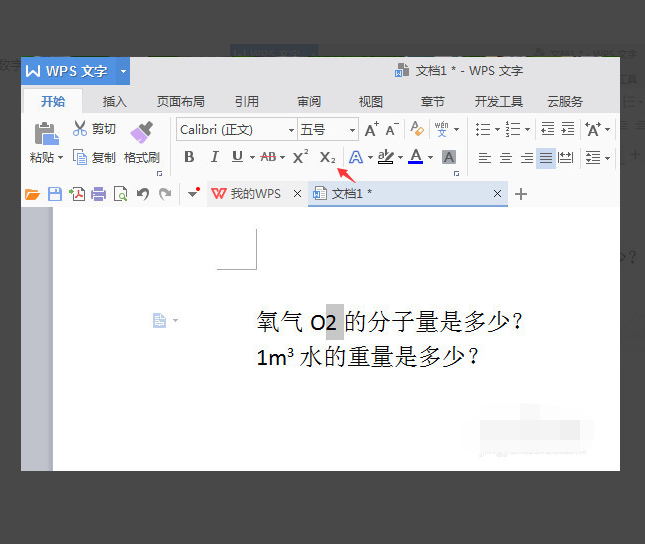Increase font size with A+ button

(x=372, y=129)
